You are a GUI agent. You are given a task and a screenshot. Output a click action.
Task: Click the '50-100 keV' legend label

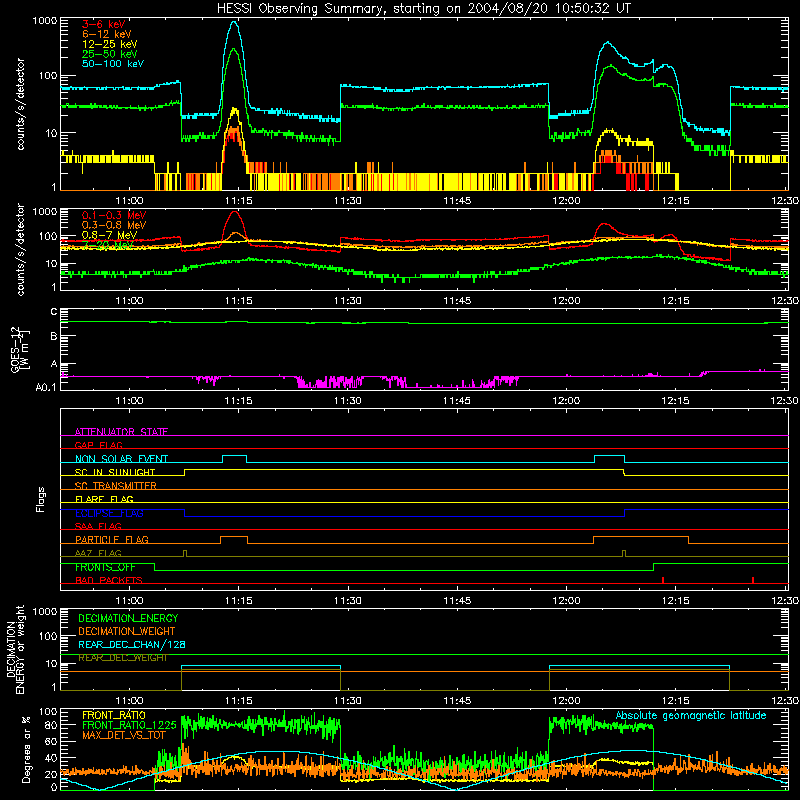(x=113, y=64)
